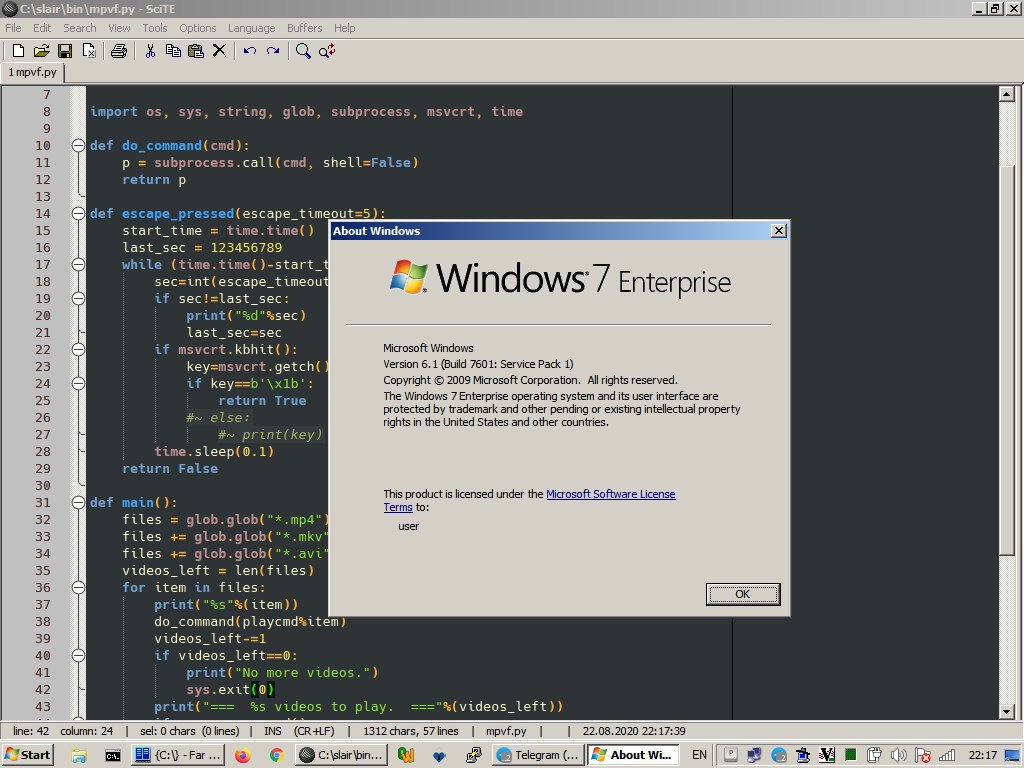Open a file with the folder icon

click(41, 51)
